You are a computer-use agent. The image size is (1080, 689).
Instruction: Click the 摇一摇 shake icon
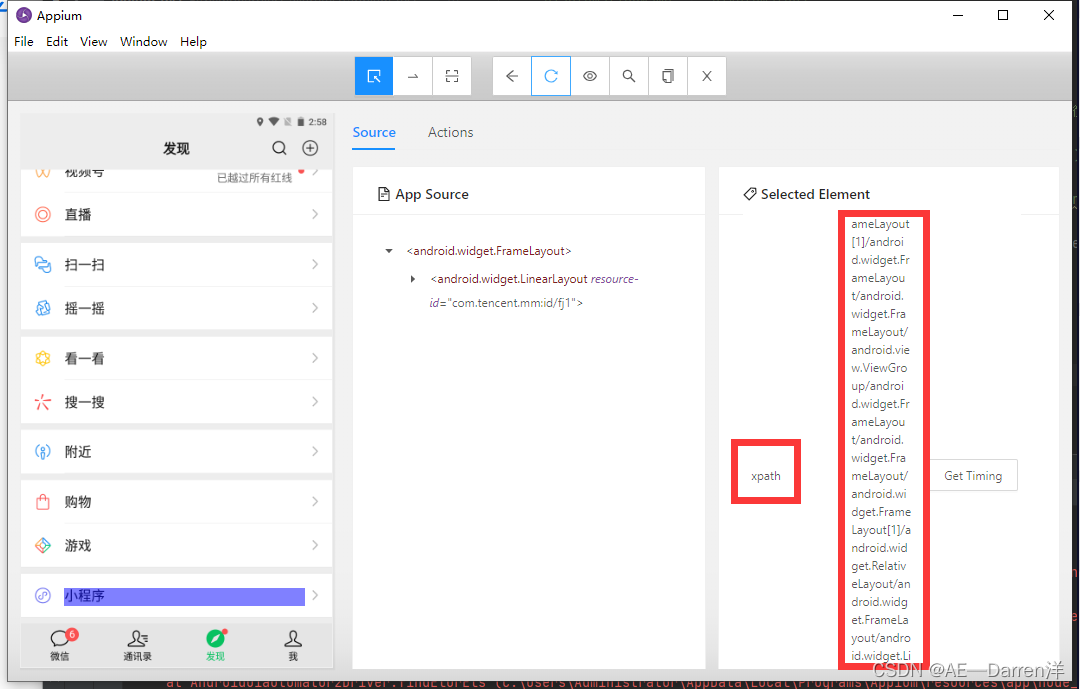click(42, 308)
